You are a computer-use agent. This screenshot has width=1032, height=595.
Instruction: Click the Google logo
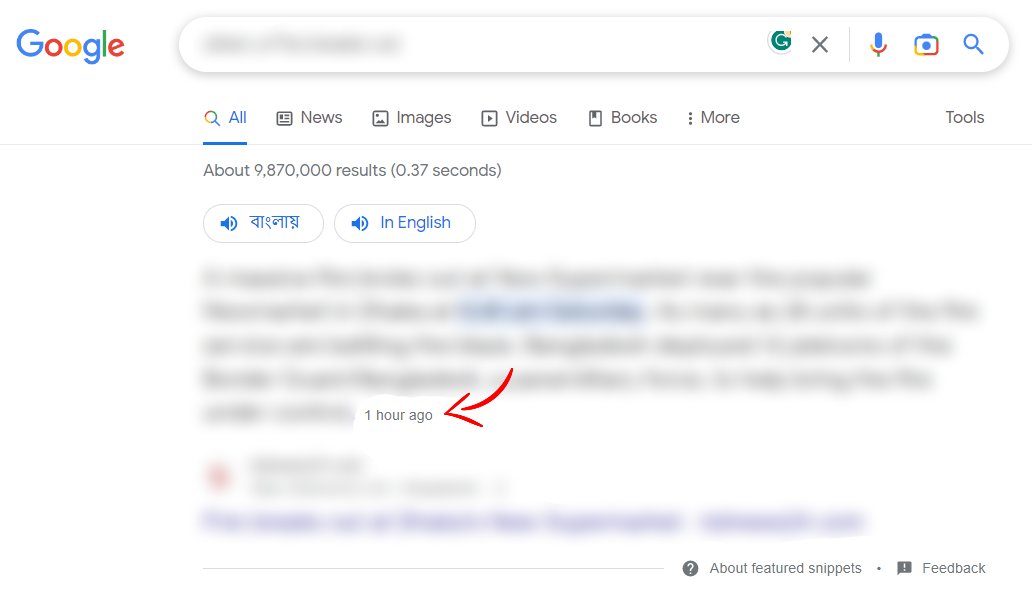70,45
